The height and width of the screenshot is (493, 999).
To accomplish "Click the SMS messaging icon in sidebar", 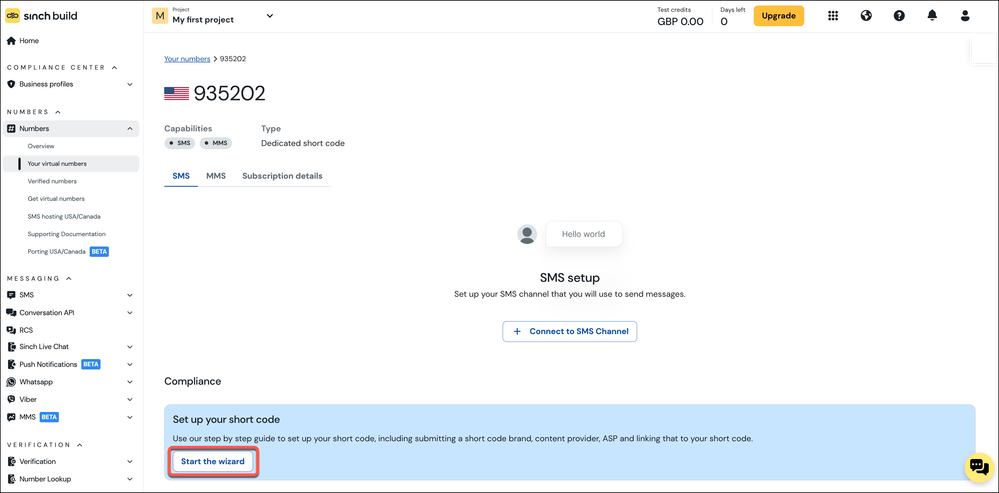I will pos(11,296).
